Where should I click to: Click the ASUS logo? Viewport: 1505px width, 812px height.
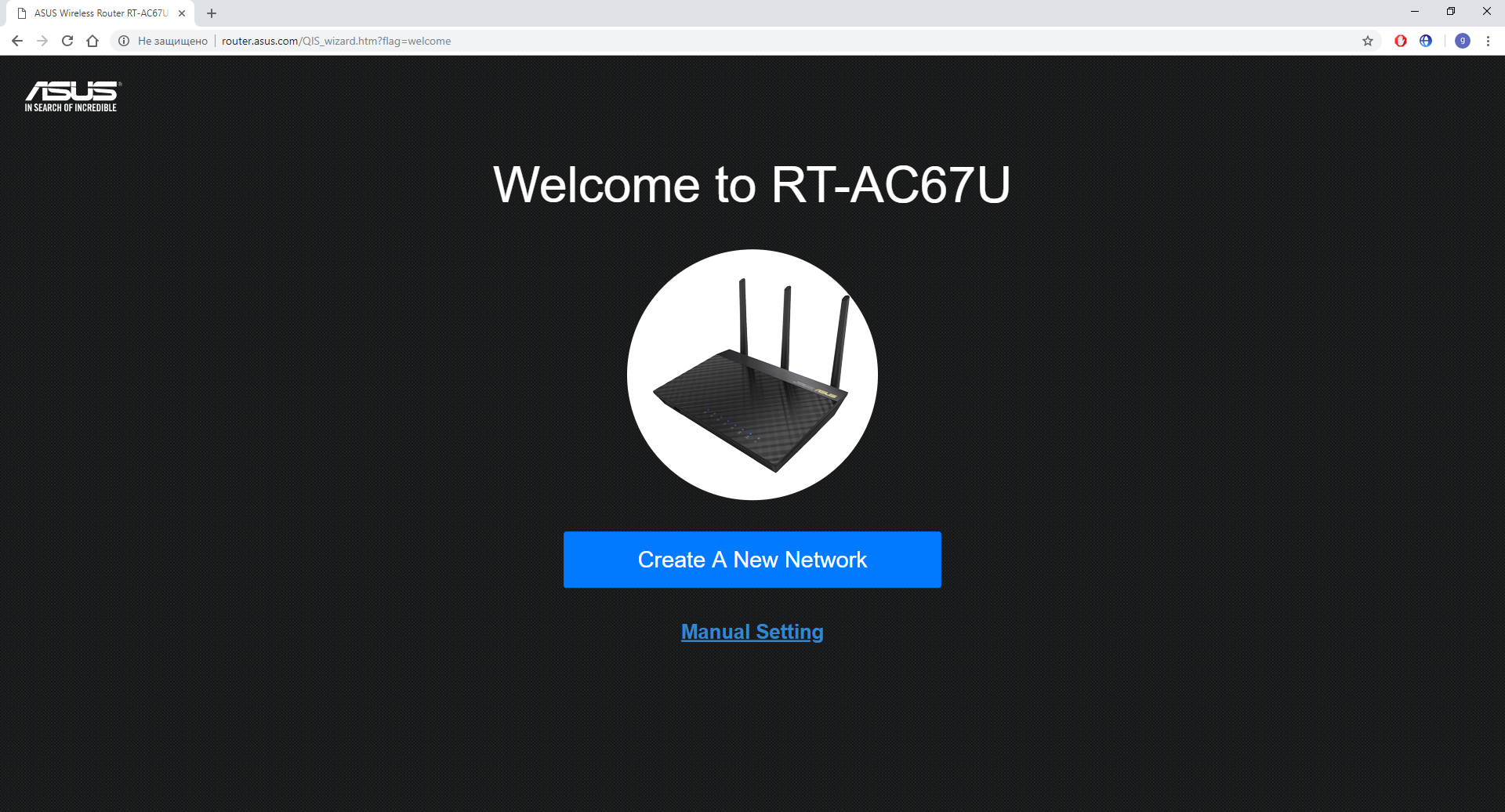(x=73, y=96)
